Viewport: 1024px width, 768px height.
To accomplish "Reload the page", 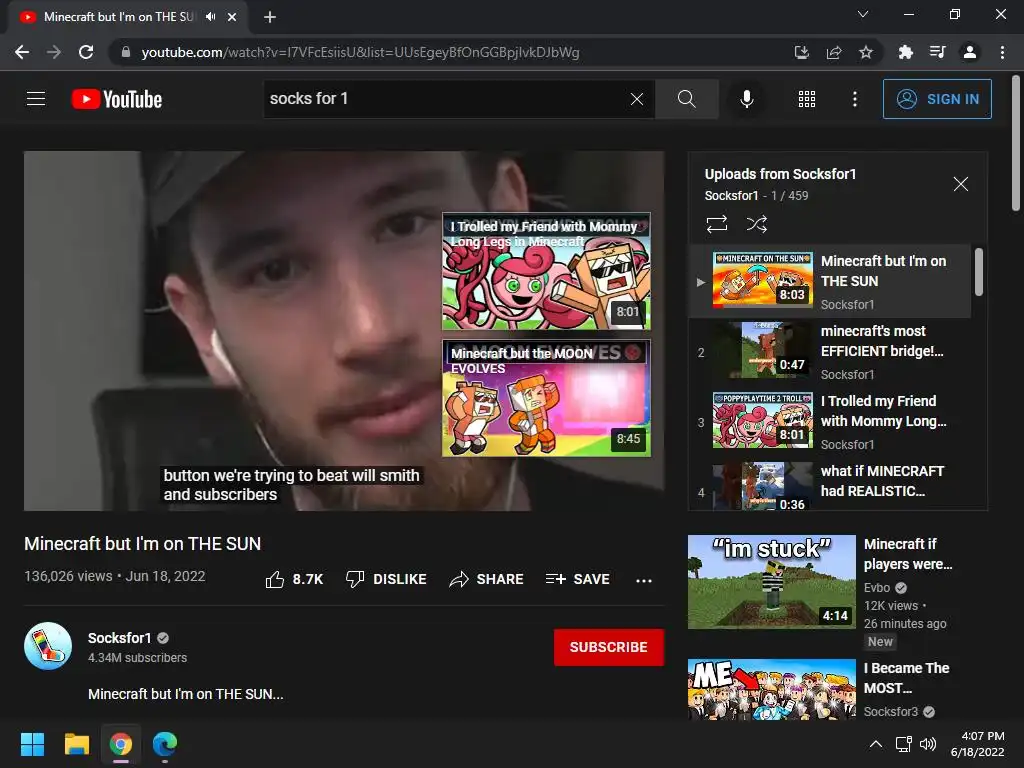I will [86, 52].
